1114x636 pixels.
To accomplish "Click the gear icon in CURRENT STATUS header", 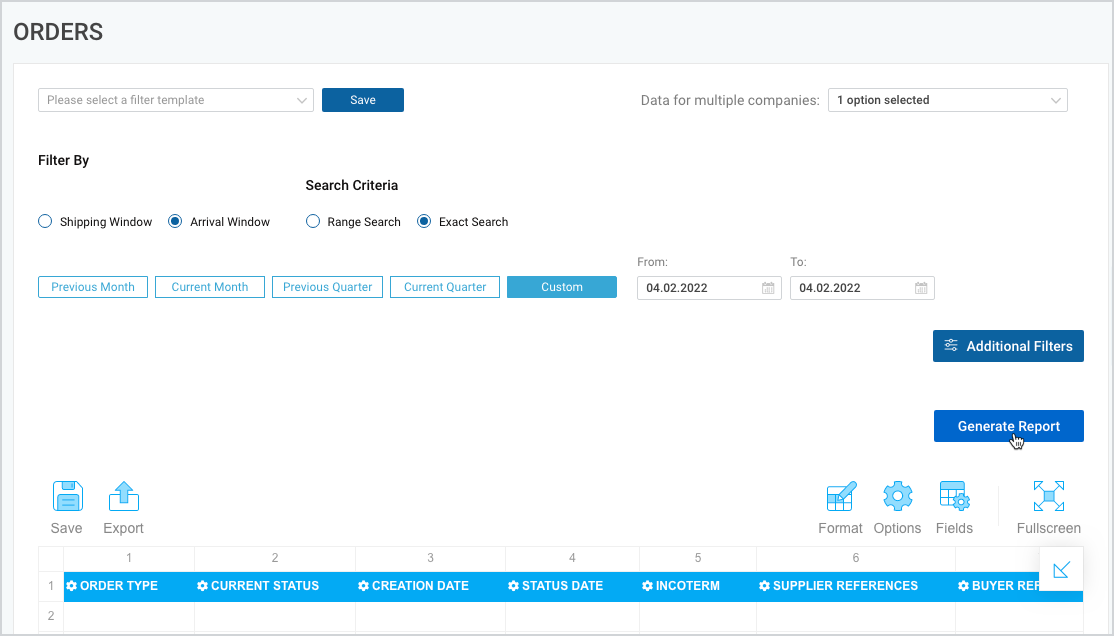I will pyautogui.click(x=202, y=586).
